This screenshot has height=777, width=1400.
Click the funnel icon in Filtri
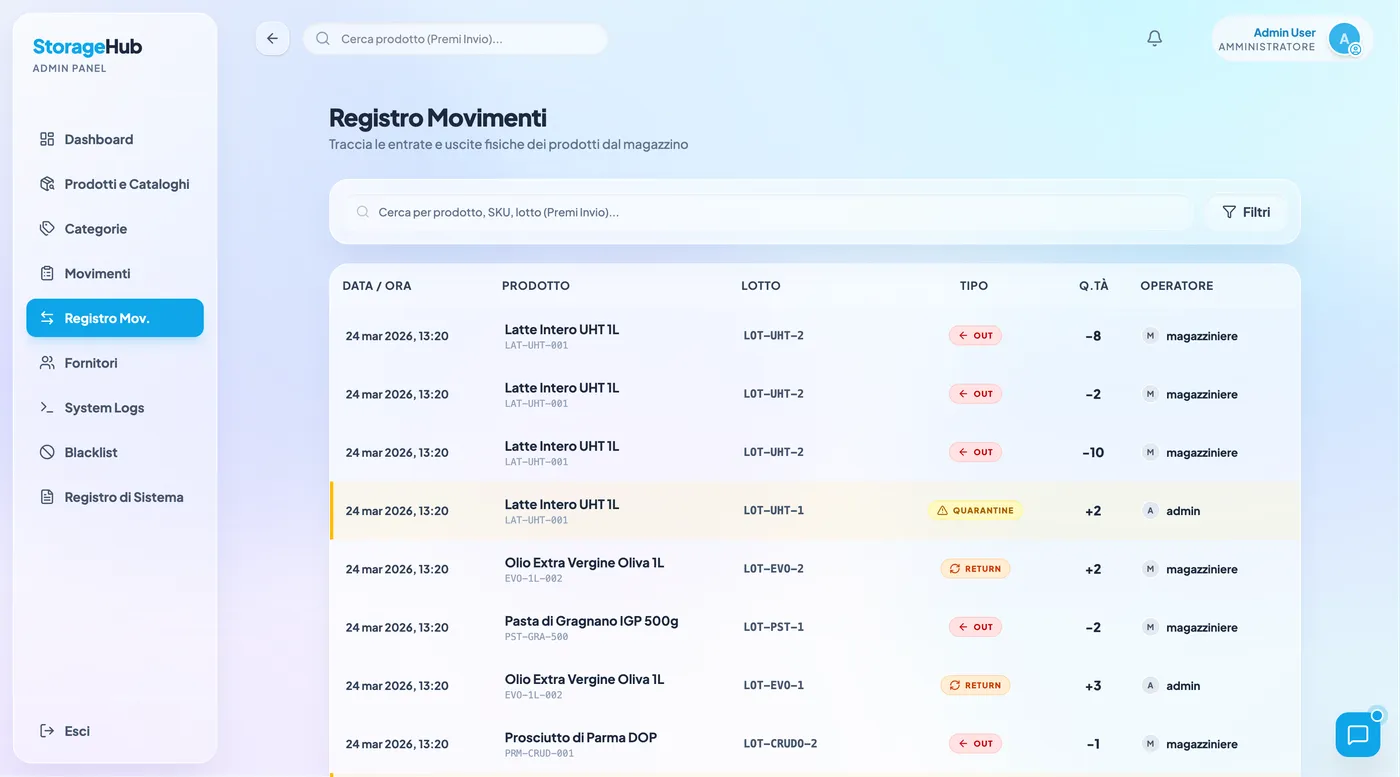click(x=1229, y=212)
